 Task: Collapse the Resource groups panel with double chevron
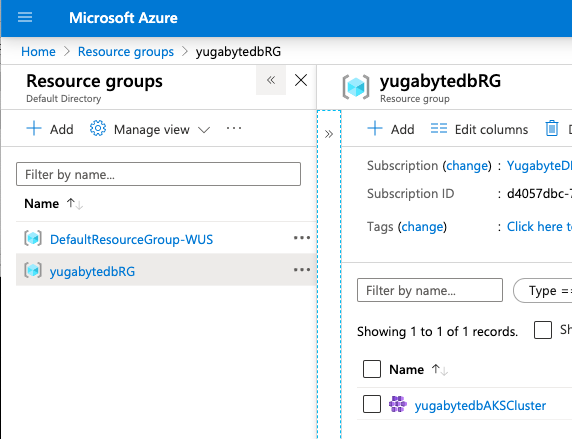[x=271, y=80]
